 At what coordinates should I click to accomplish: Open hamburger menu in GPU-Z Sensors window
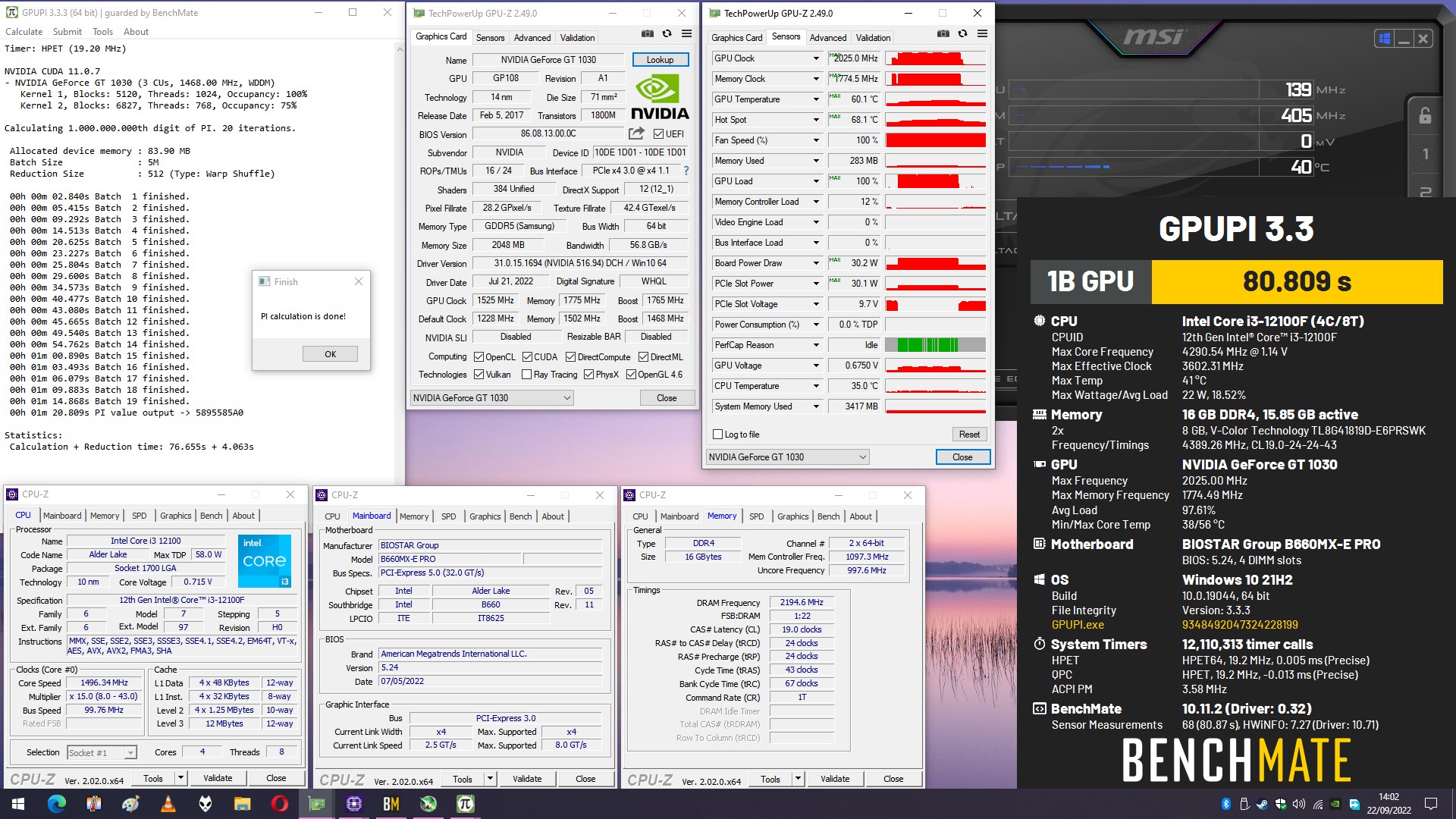982,34
